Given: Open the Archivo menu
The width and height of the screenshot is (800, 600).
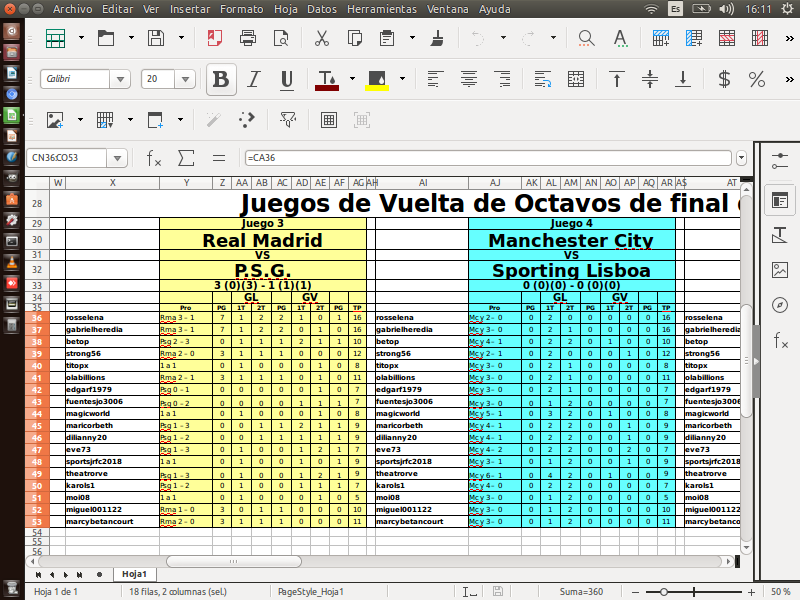Looking at the screenshot, I should click(x=72, y=9).
